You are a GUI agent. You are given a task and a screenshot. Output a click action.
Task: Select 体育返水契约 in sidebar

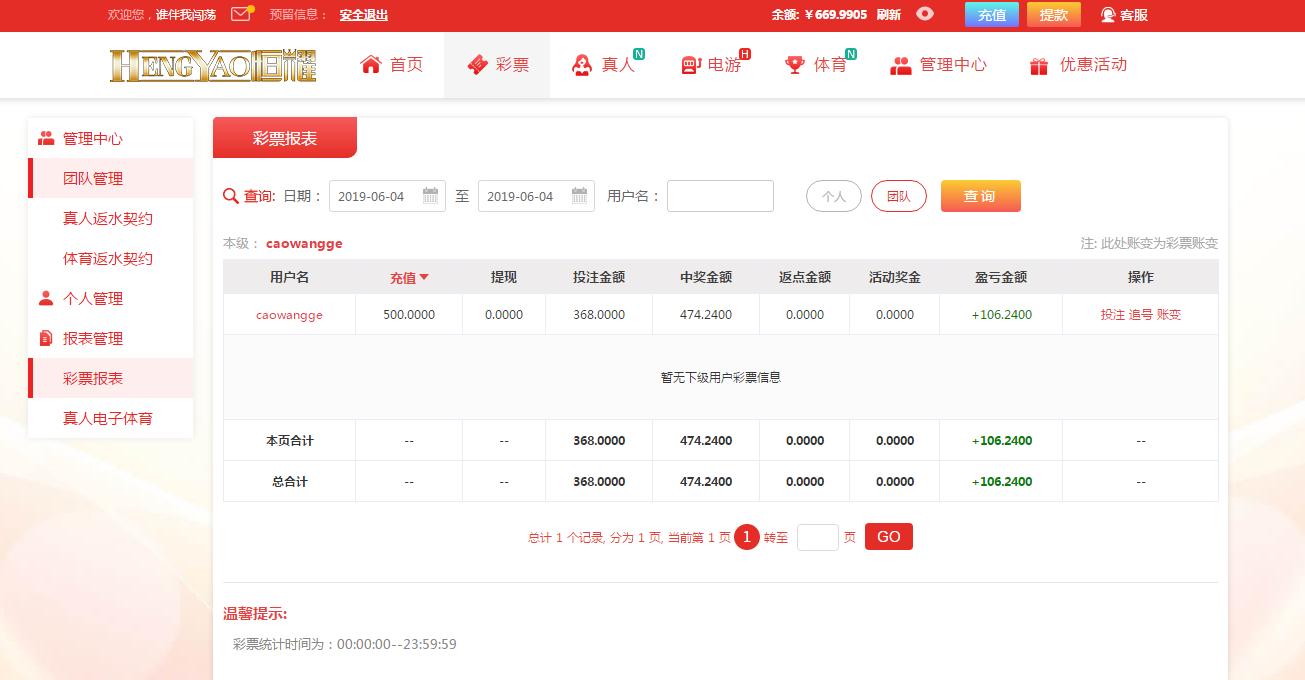coord(110,258)
